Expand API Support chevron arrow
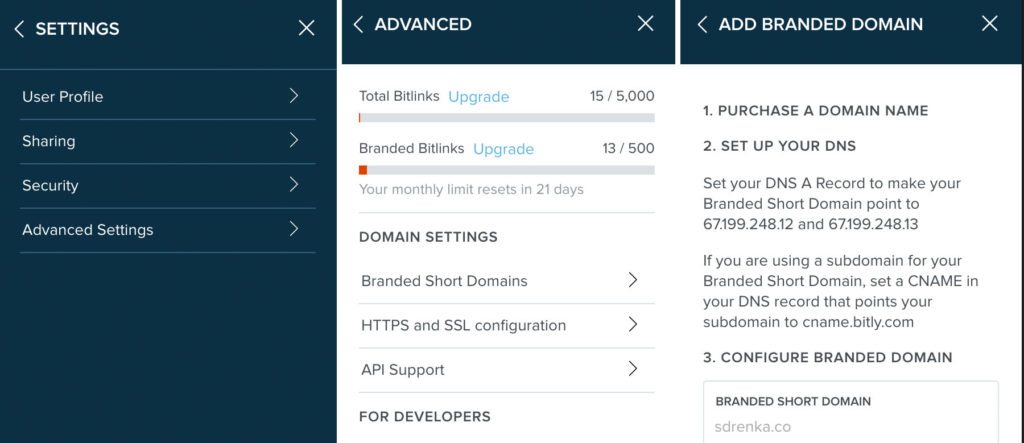Screen dimensions: 1024x443 (632, 369)
